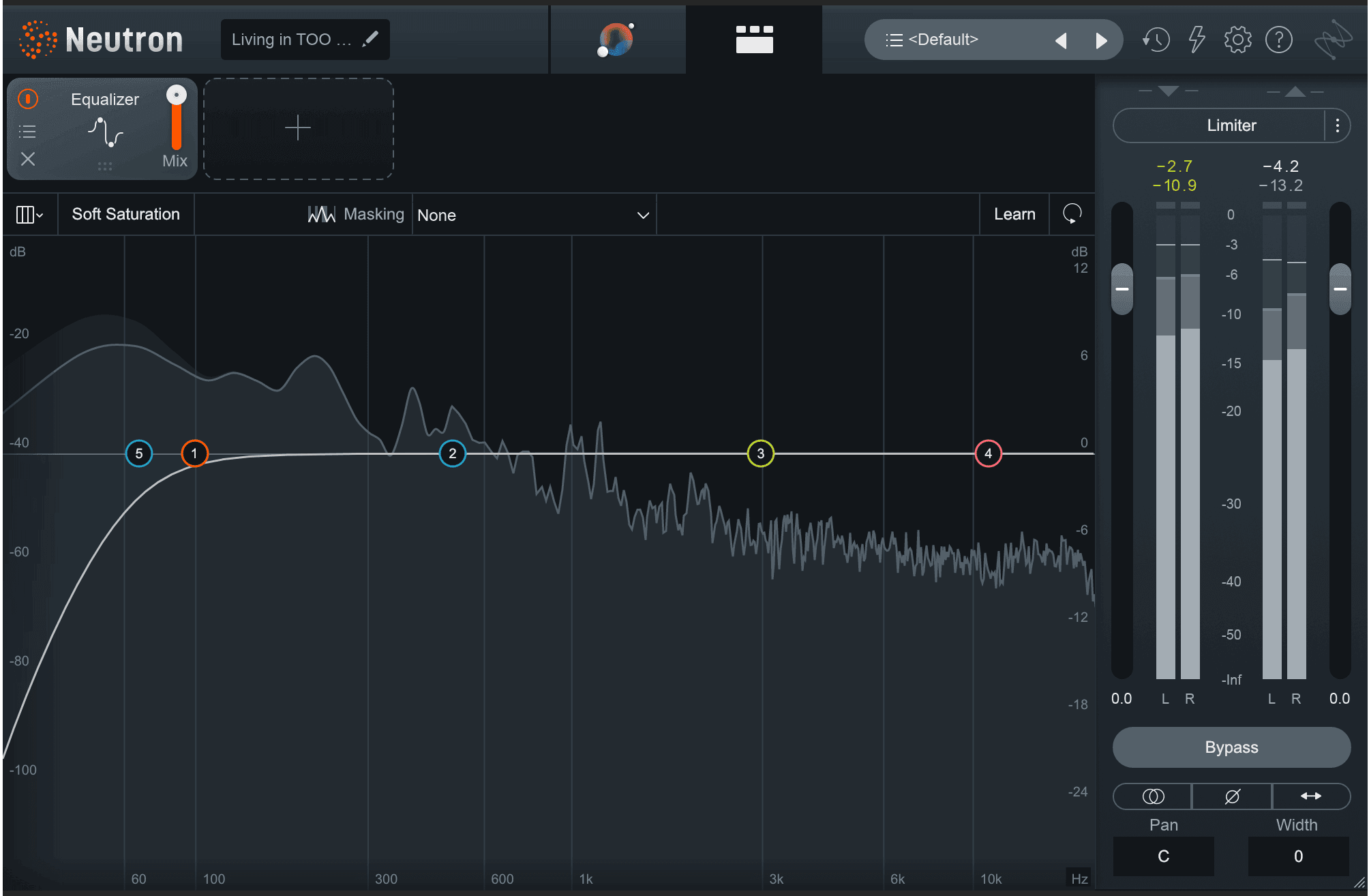
Task: Click the output up-triangle marker above the meters
Action: [1295, 91]
